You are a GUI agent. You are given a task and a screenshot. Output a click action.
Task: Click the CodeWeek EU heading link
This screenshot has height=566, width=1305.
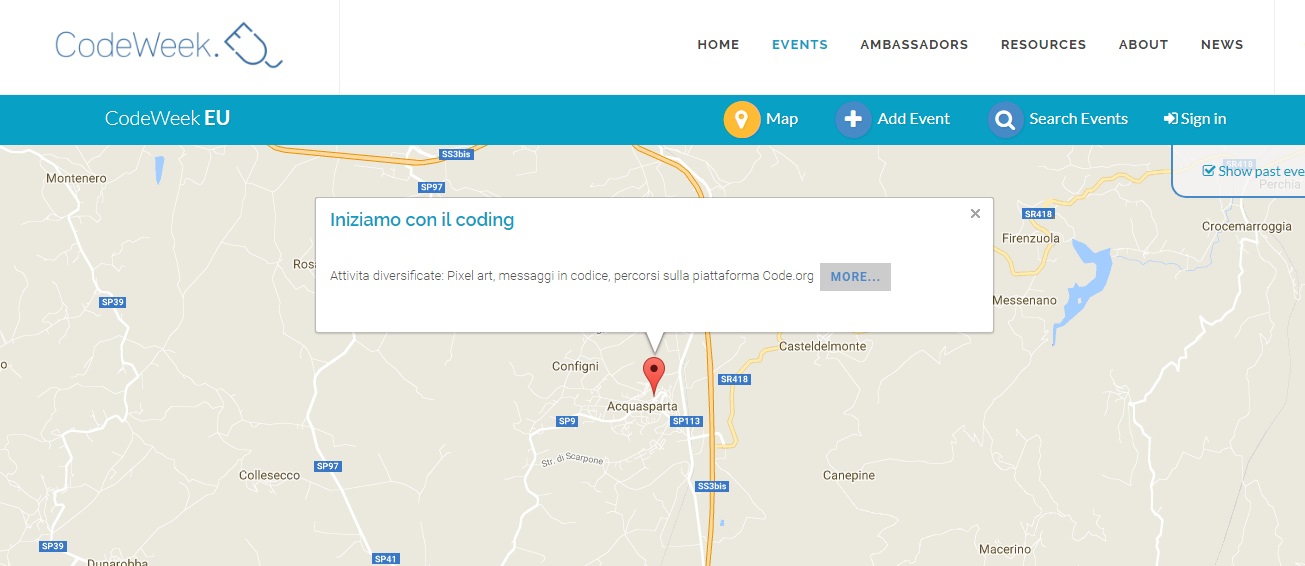pos(167,119)
